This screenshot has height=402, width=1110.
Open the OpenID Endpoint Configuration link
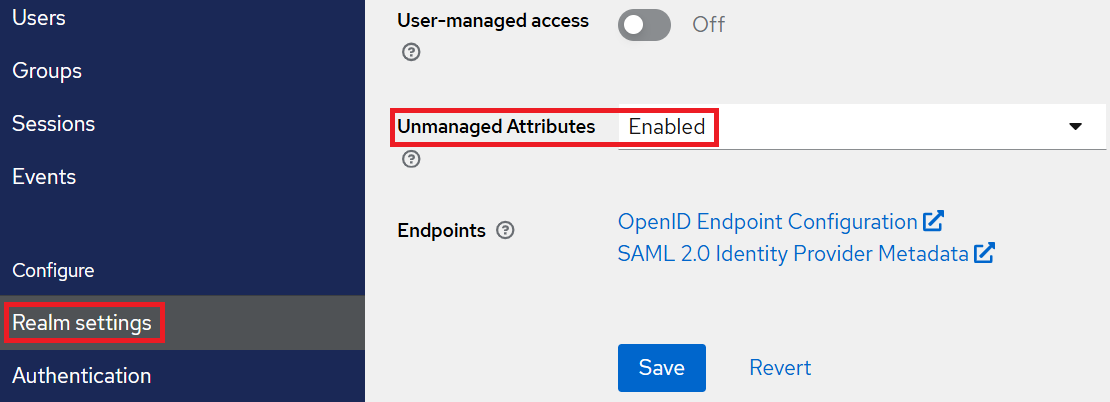[x=767, y=221]
